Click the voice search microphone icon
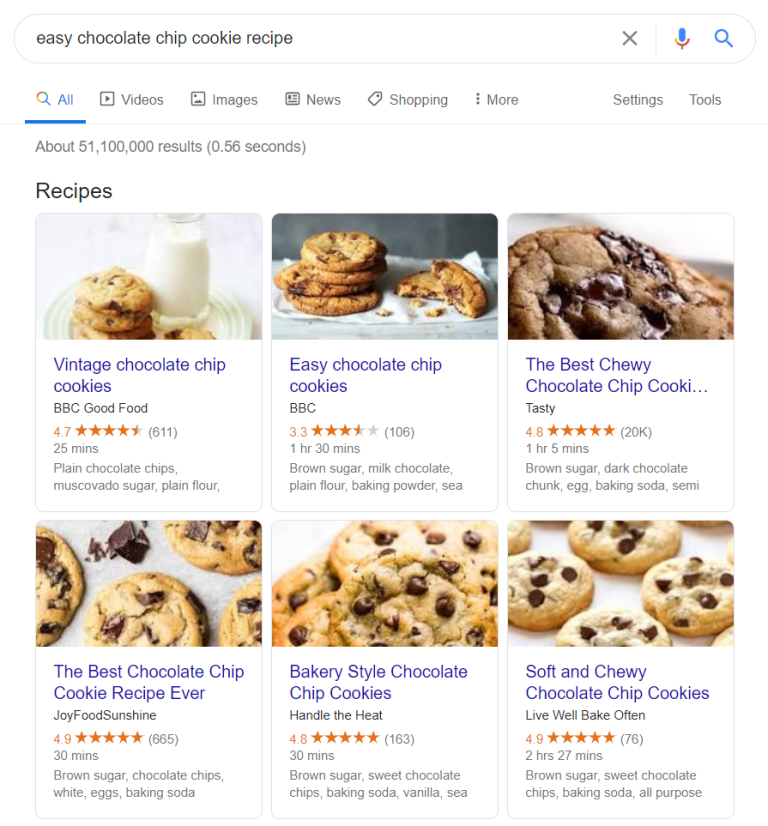The width and height of the screenshot is (768, 826). point(682,38)
